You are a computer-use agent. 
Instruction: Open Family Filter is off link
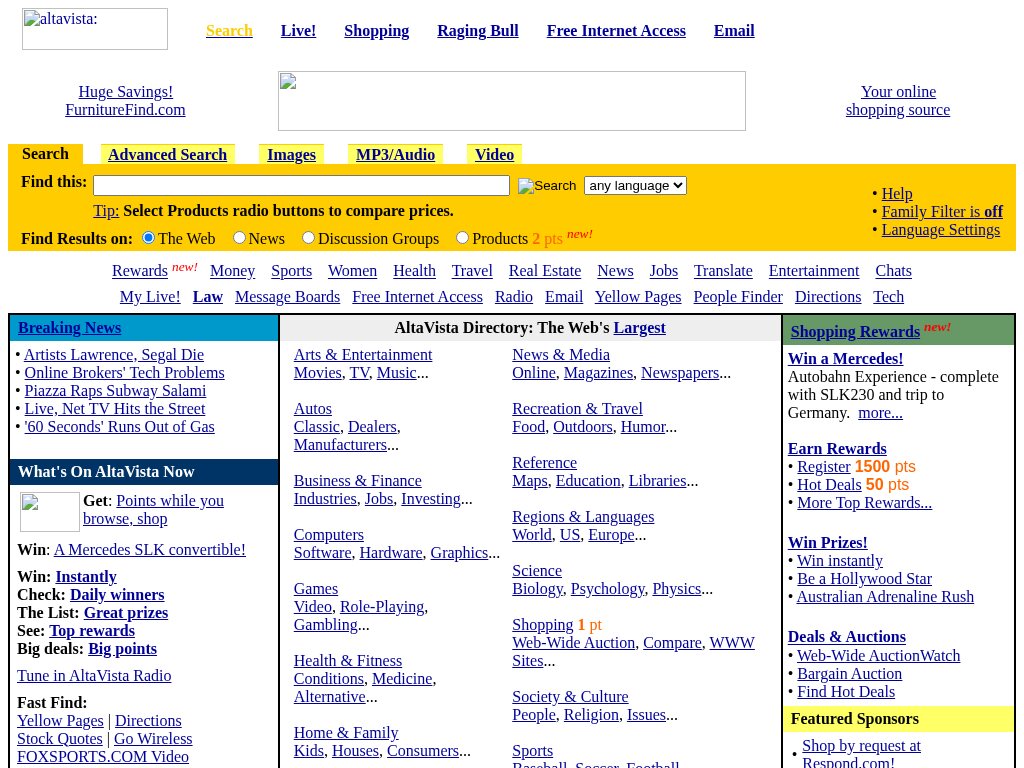942,212
